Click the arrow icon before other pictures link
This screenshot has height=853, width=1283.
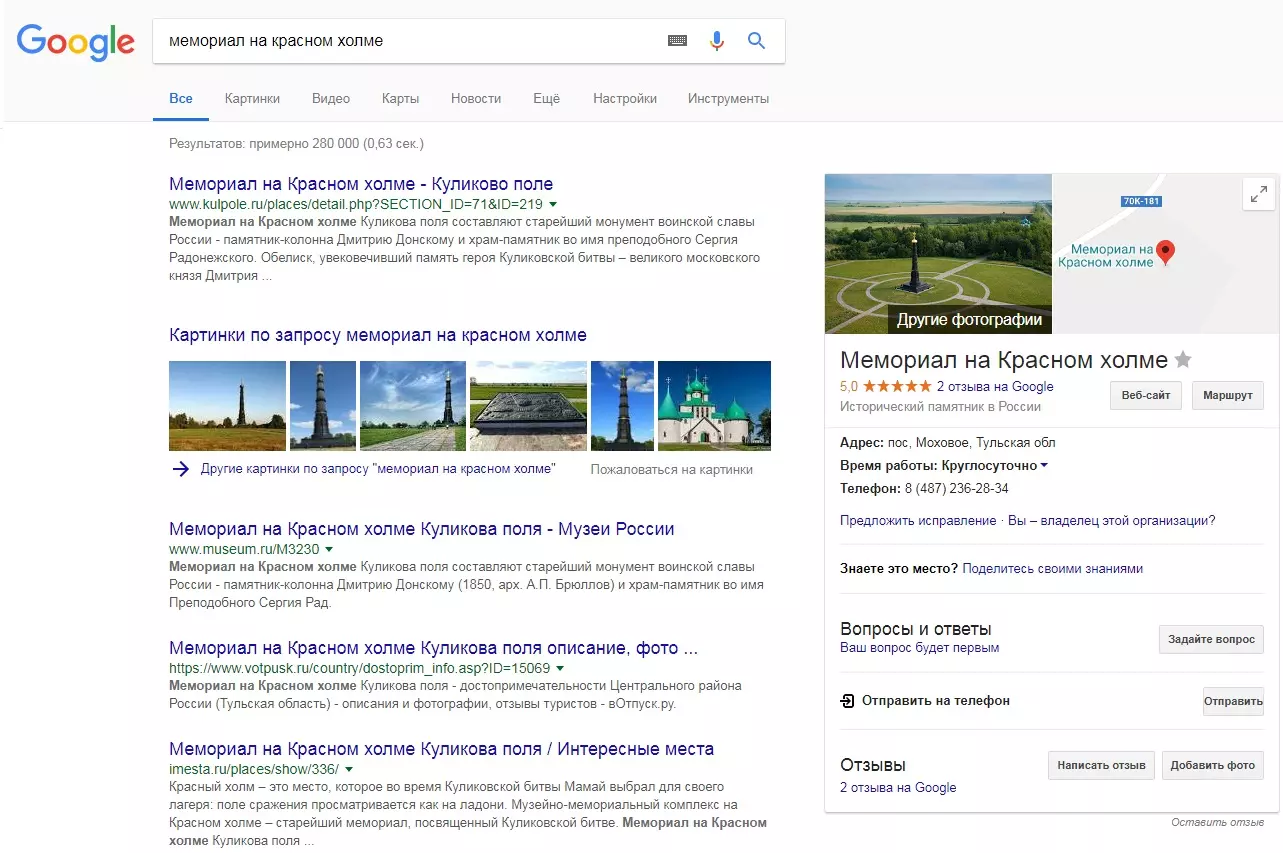pos(180,469)
